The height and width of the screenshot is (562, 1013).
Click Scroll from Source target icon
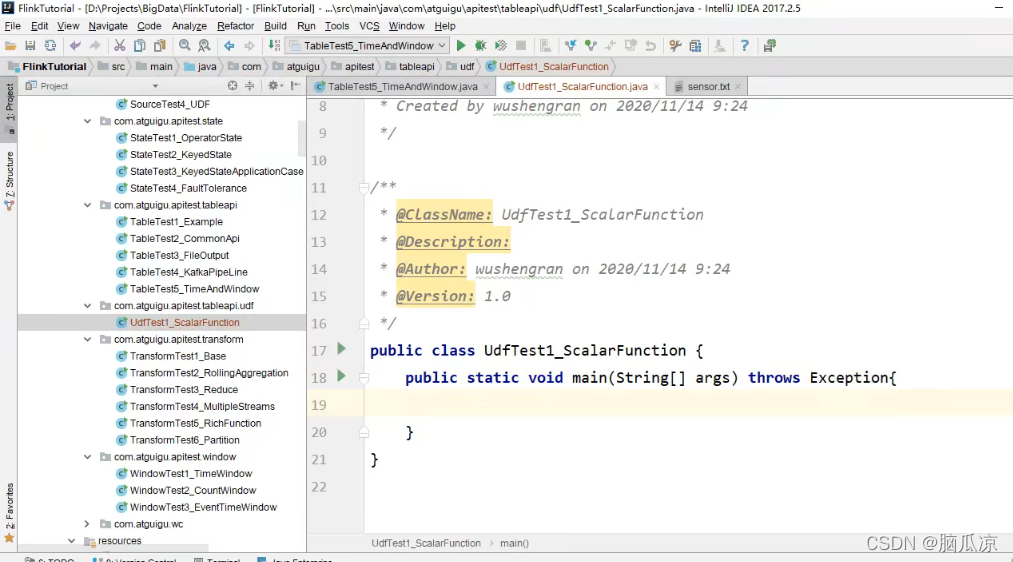click(233, 86)
